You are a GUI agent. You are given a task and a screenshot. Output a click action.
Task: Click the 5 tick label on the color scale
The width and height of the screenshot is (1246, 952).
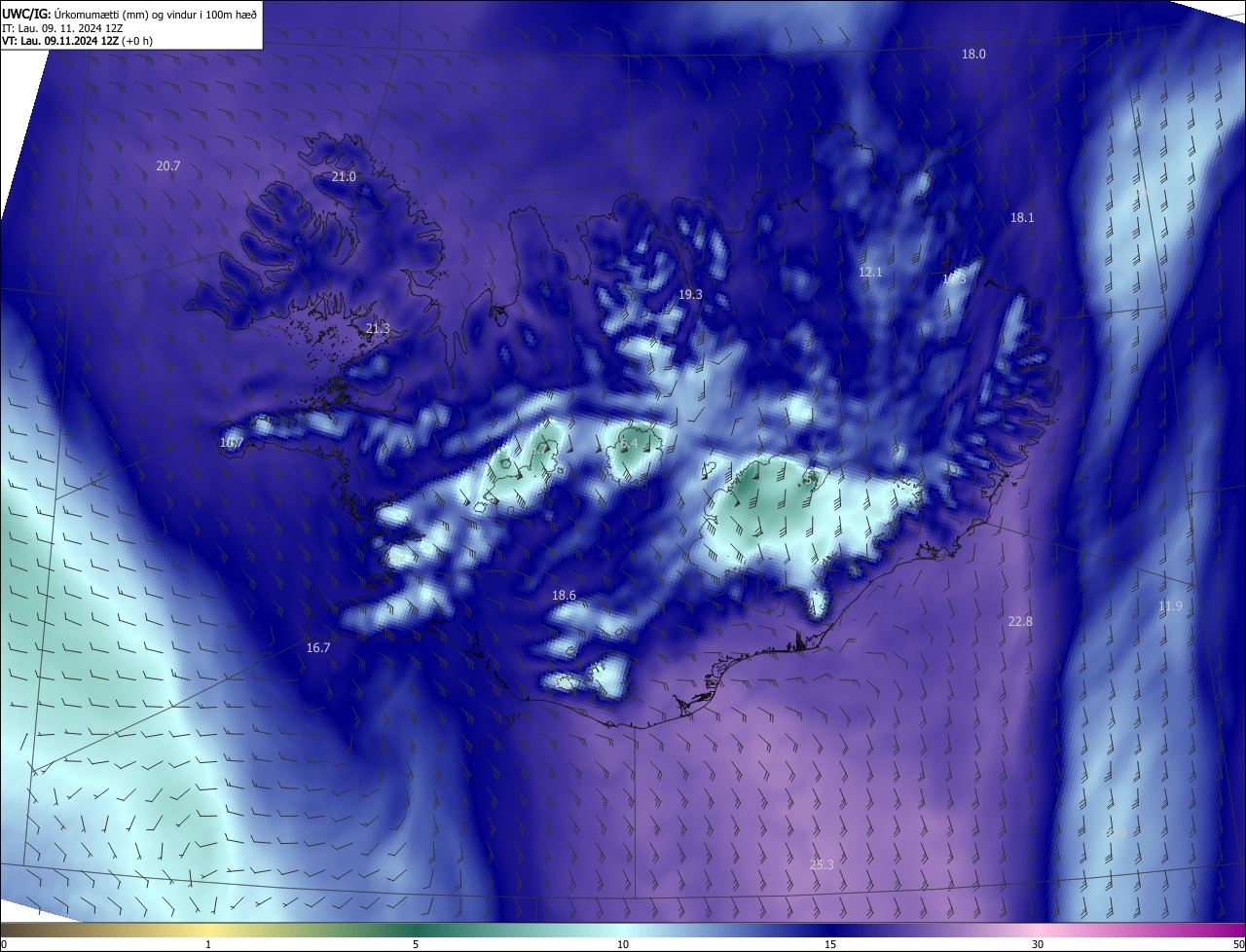(416, 944)
